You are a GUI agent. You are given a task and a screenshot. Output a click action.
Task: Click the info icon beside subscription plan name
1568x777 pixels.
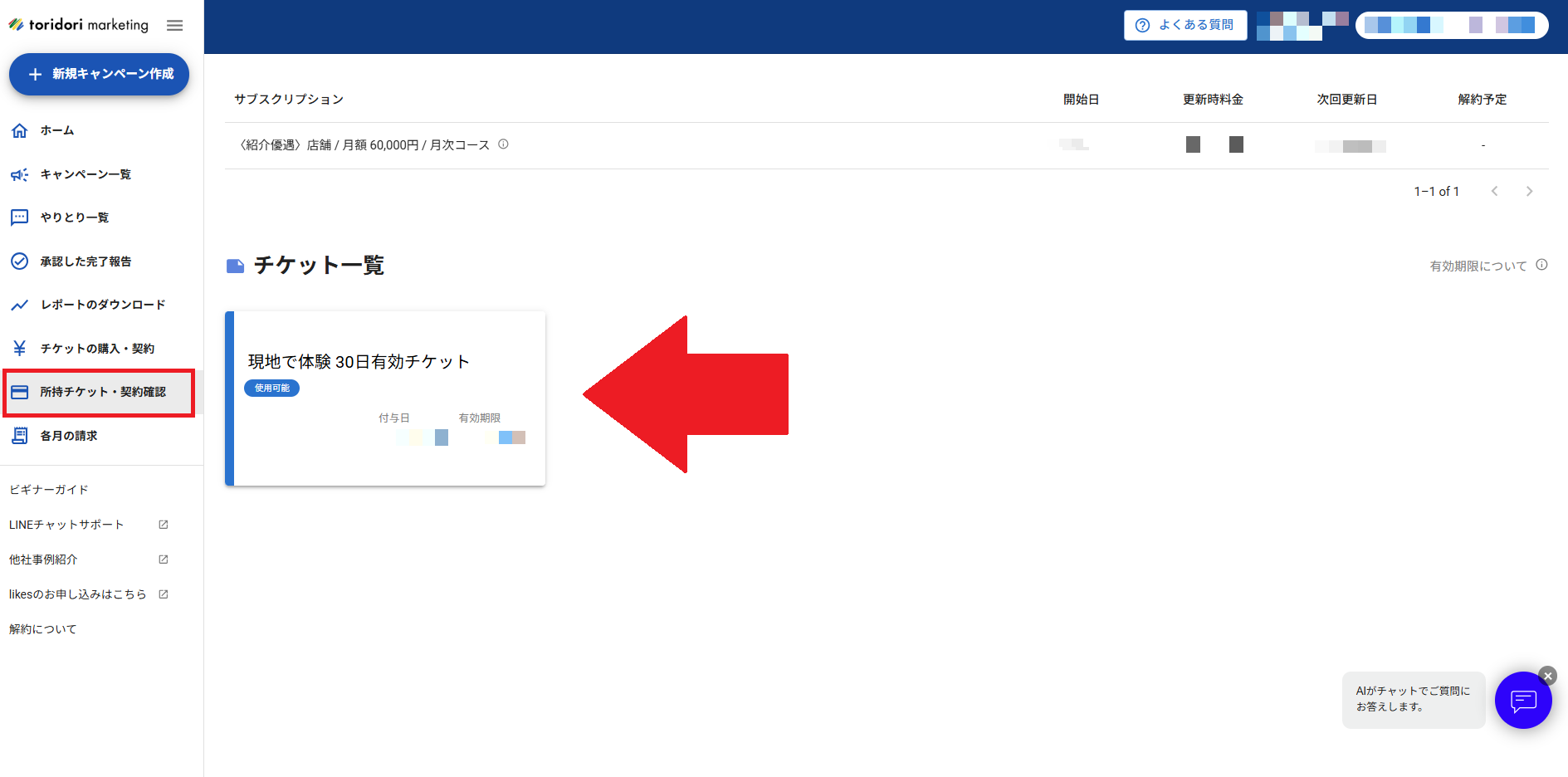(x=503, y=144)
